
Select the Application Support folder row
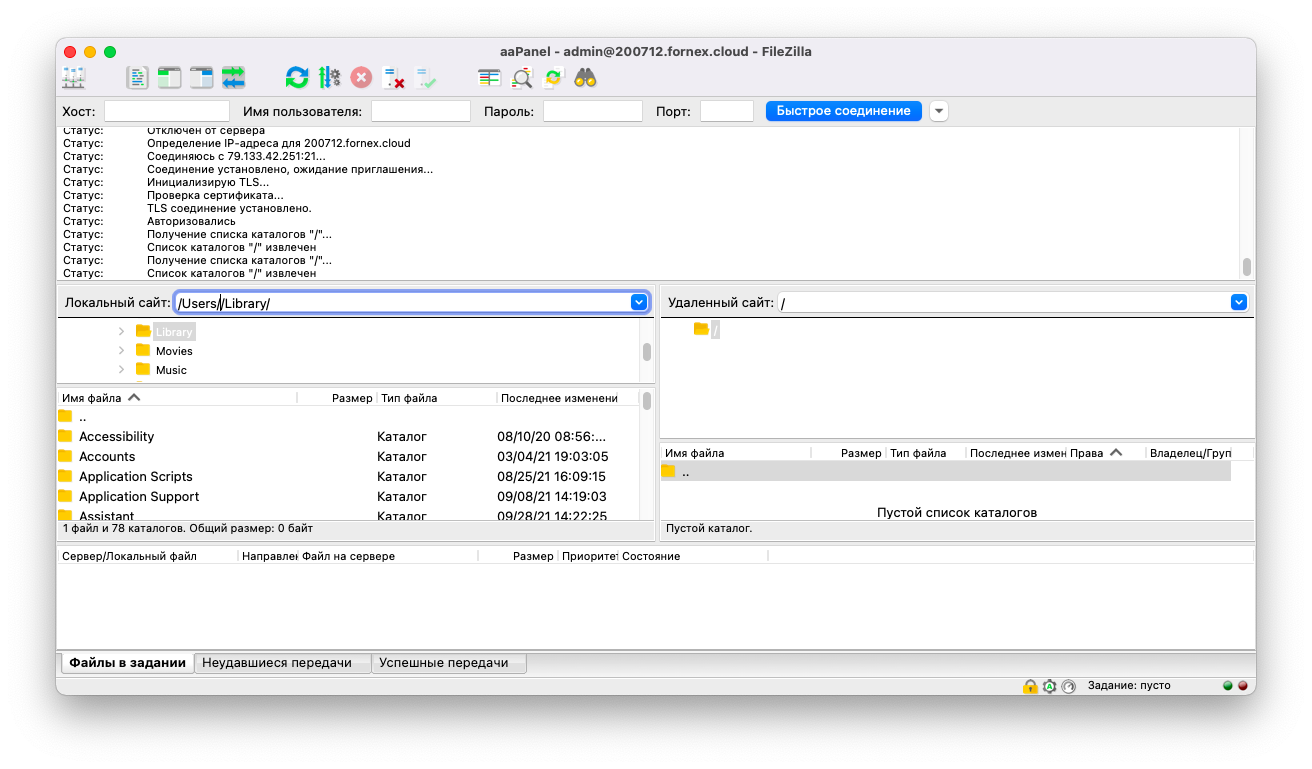click(348, 496)
